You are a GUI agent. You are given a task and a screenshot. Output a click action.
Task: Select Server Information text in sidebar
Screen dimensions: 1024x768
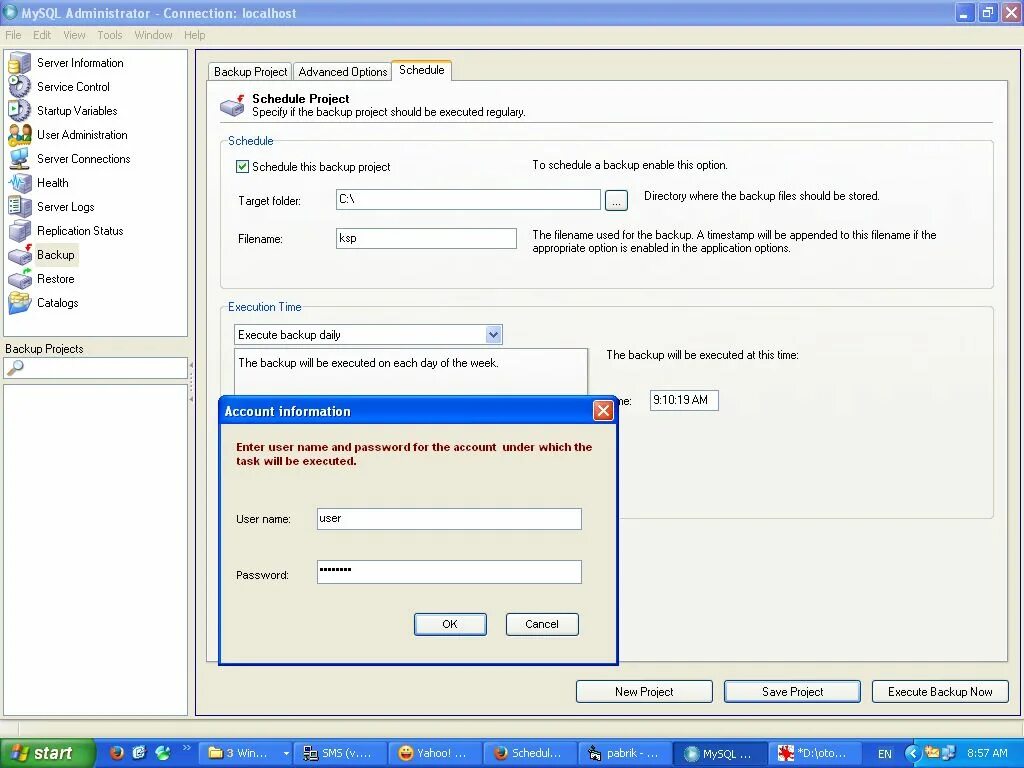80,63
